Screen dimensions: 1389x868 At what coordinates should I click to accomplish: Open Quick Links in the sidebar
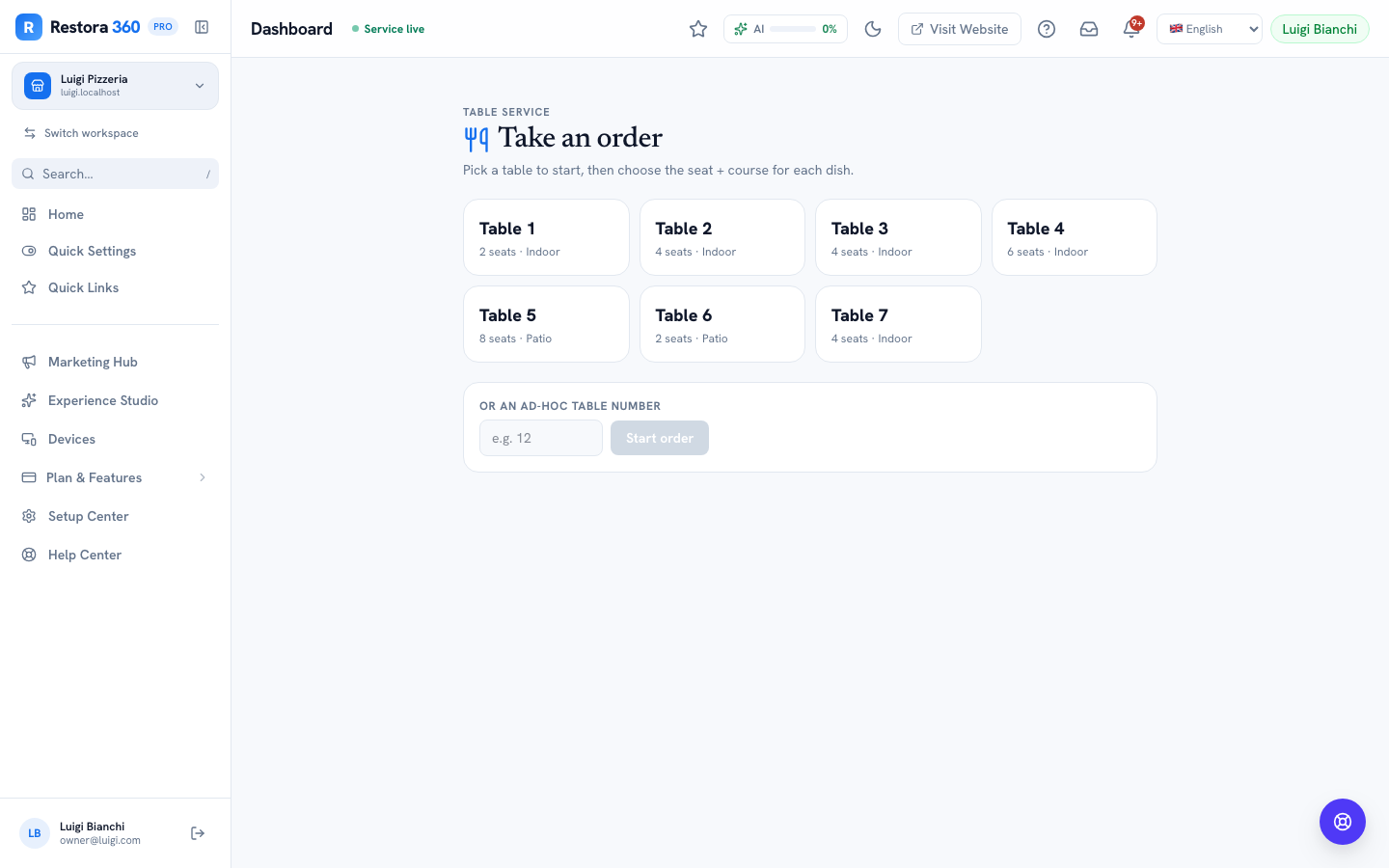pyautogui.click(x=116, y=287)
